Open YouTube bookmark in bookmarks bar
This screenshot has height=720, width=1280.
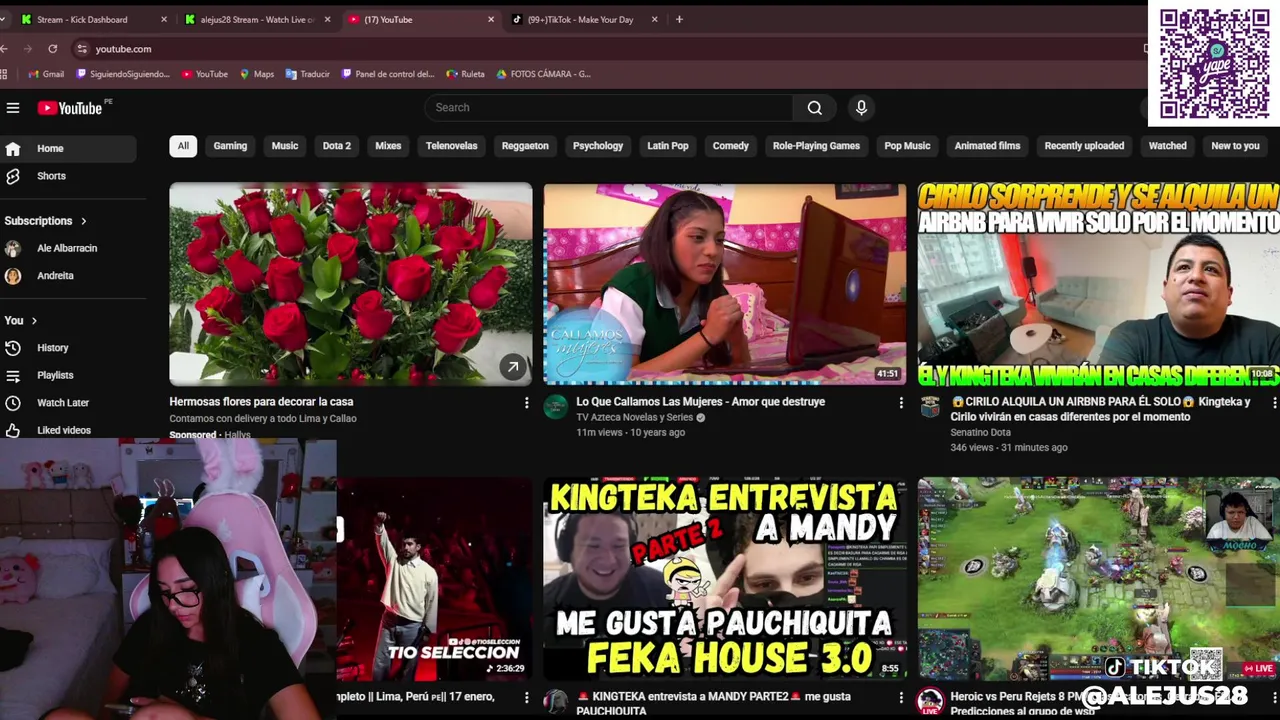[x=205, y=74]
